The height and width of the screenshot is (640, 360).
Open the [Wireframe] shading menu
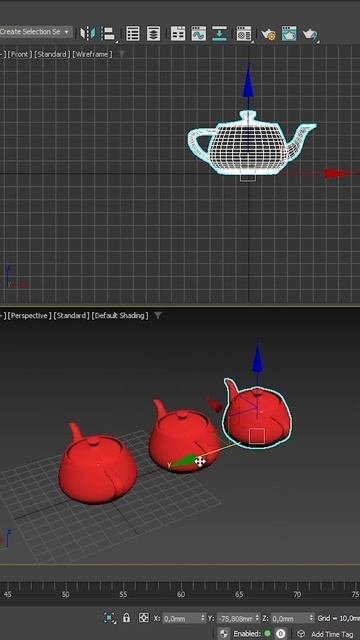(x=92, y=54)
